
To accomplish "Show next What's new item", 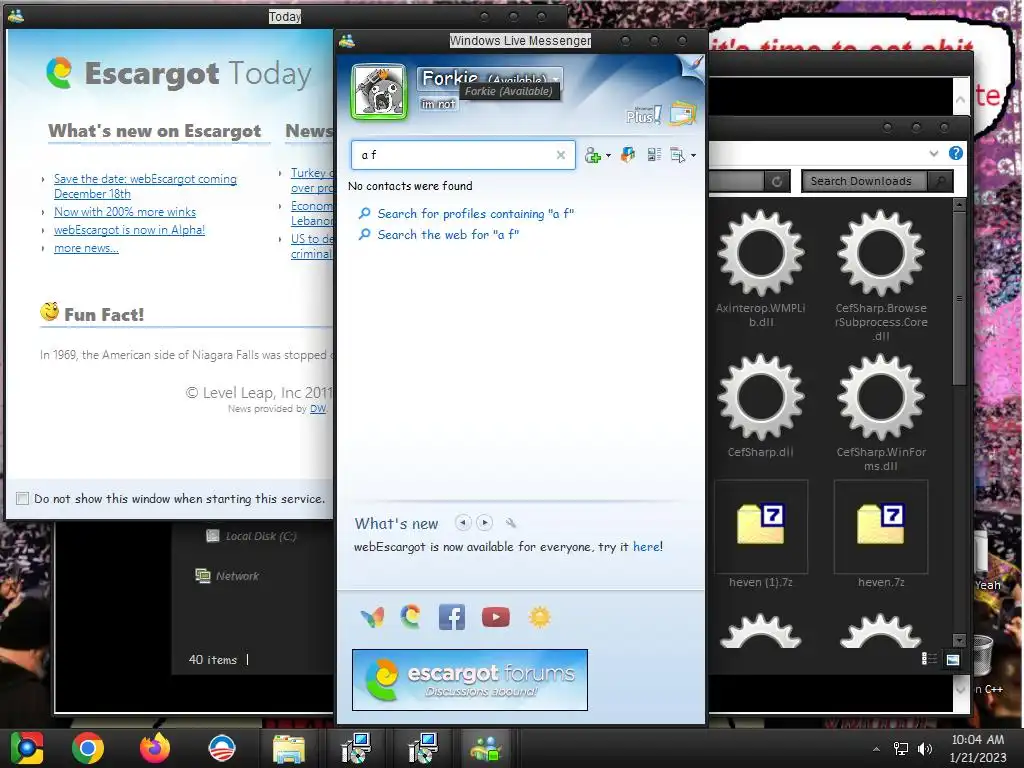I will click(x=485, y=522).
